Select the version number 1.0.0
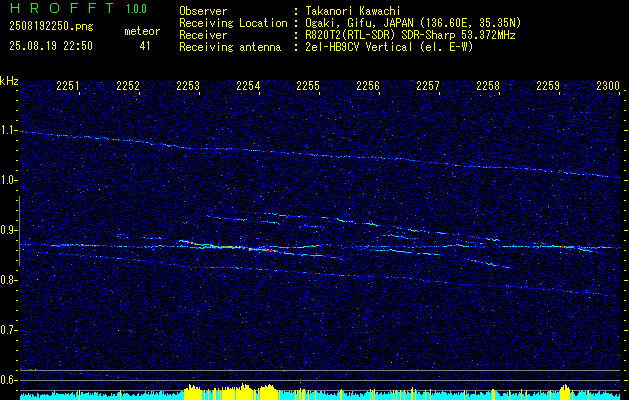 tap(136, 9)
